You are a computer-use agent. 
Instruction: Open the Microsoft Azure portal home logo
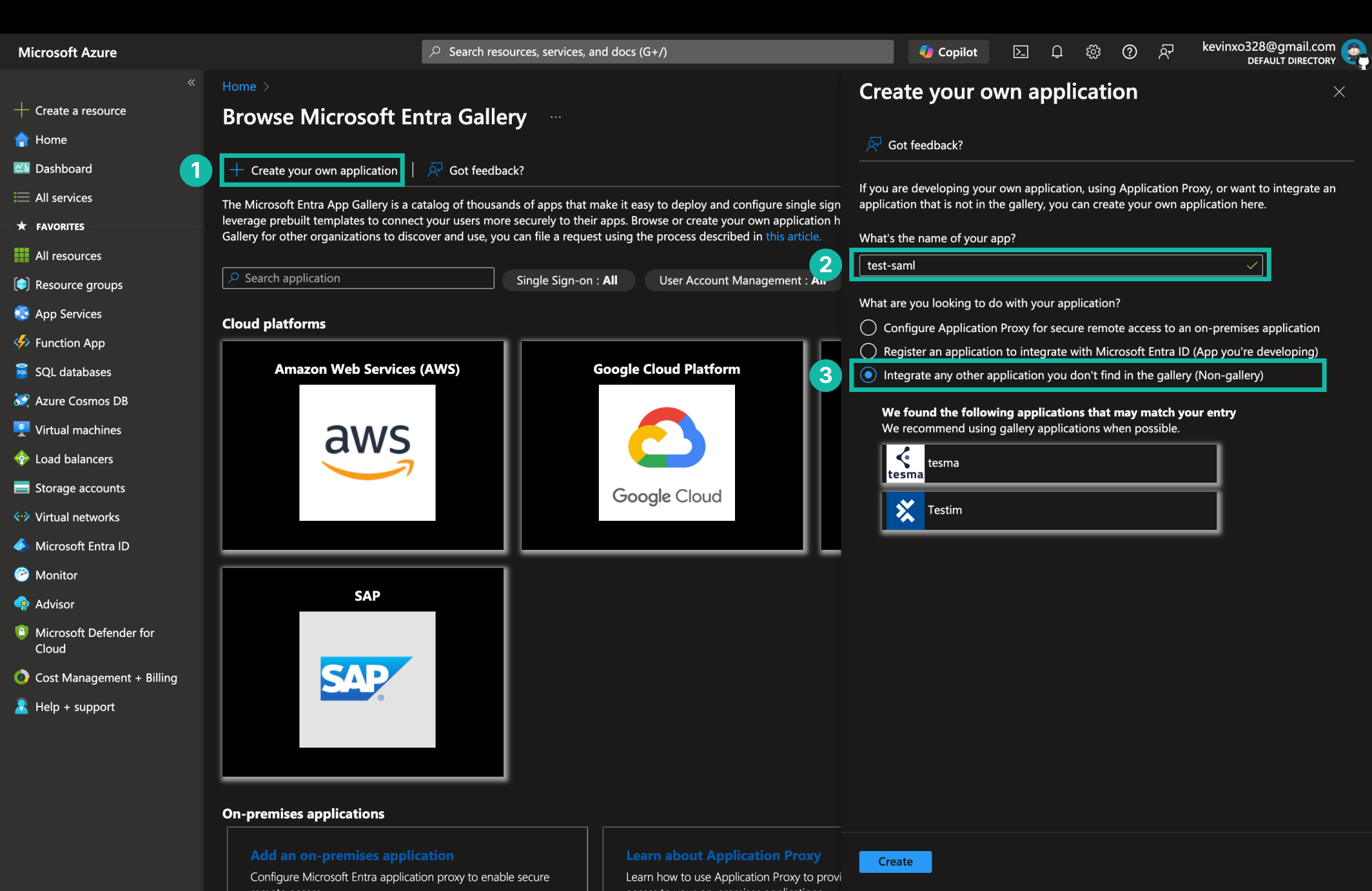pos(67,52)
